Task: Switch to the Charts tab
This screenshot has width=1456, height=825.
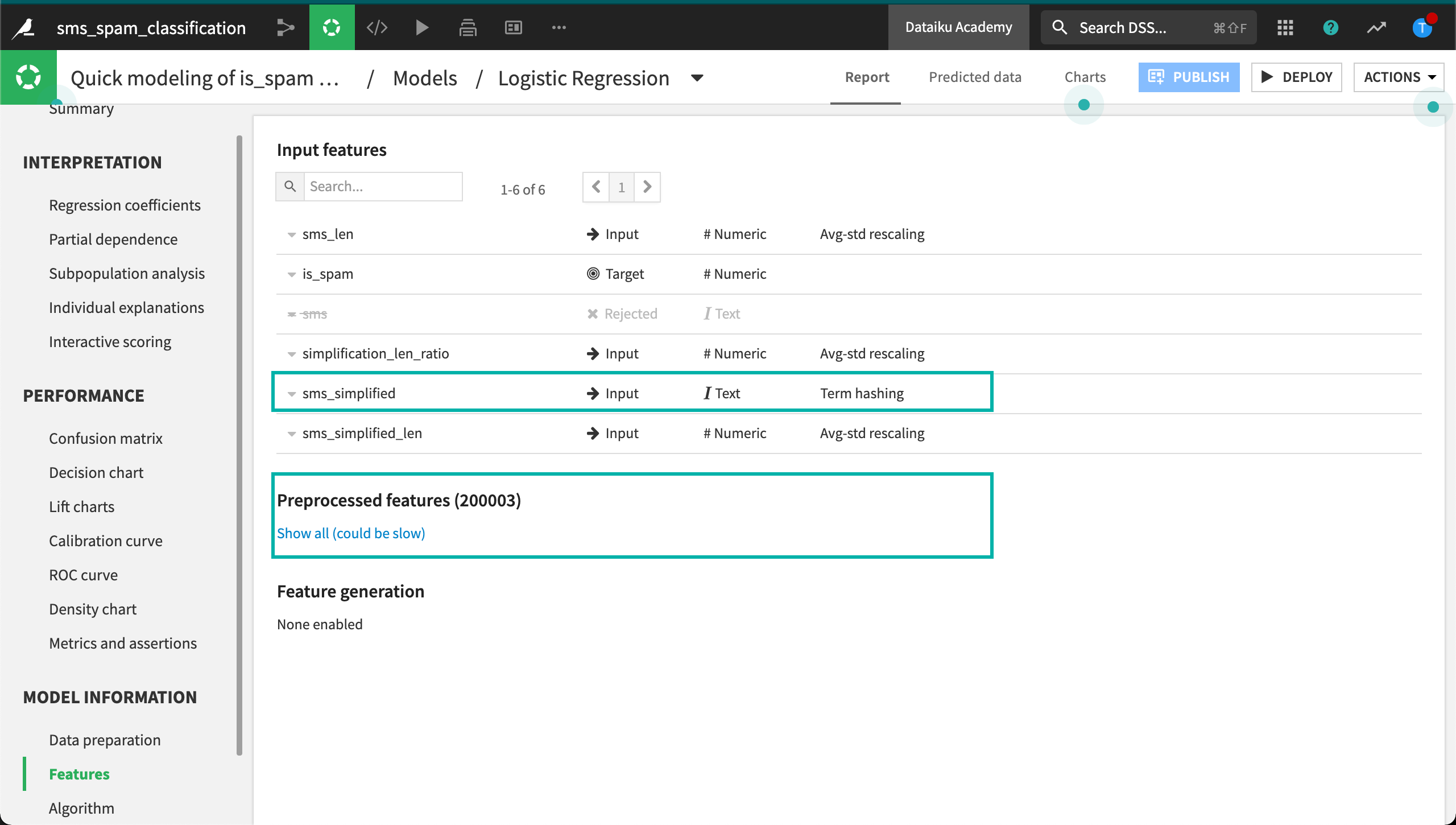Action: coord(1085,77)
